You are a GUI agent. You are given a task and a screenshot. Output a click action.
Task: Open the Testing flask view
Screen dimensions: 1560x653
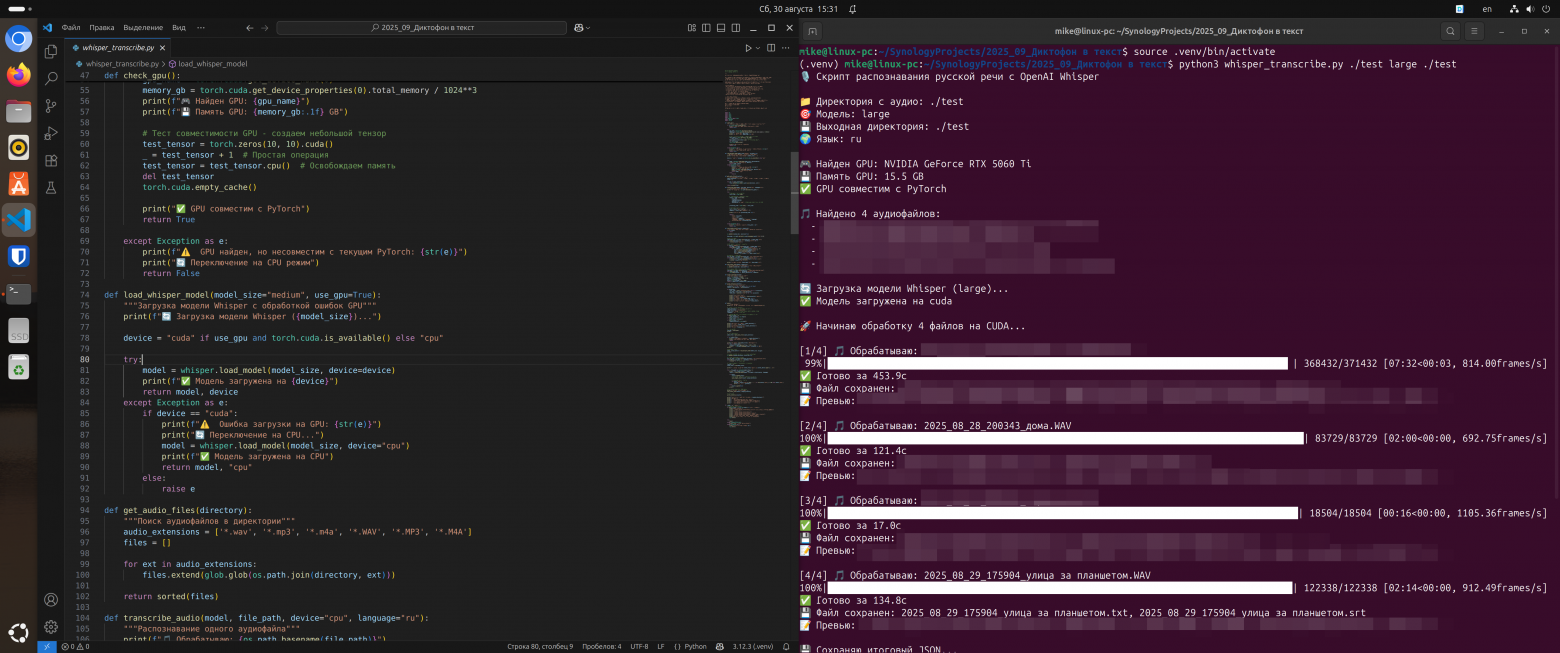coord(51,188)
